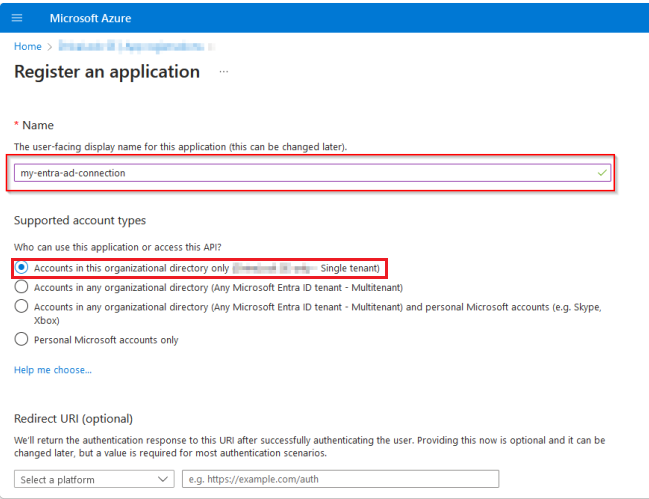Viewport: 649px width, 499px height.
Task: Open the blurred App registrations breadcrumb
Action: pyautogui.click(x=131, y=46)
